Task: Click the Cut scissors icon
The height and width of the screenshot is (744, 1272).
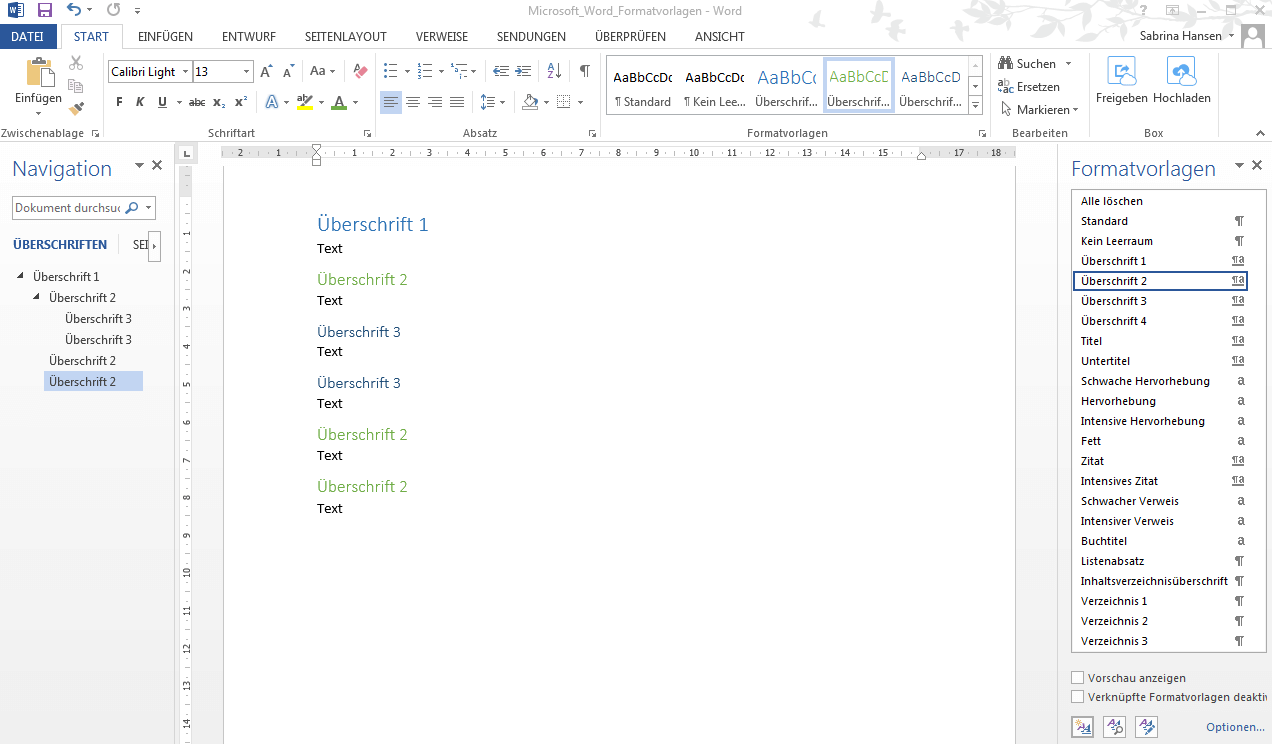Action: tap(76, 63)
